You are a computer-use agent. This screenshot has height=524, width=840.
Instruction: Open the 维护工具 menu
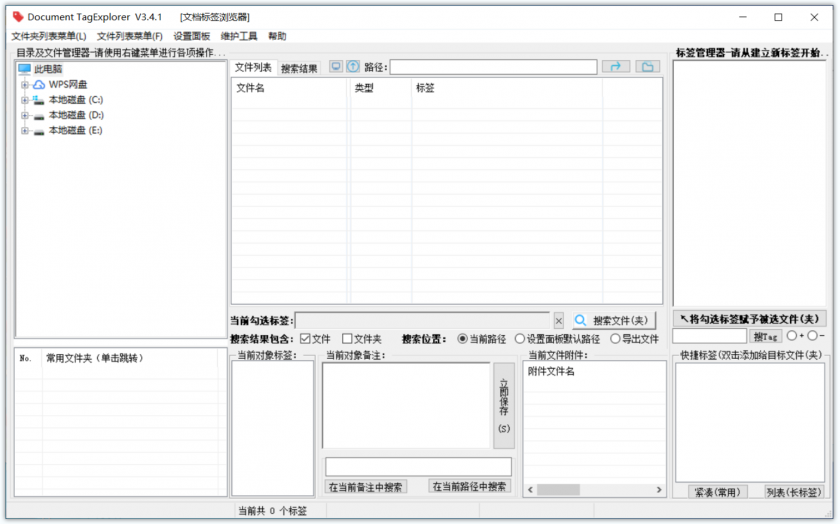239,36
